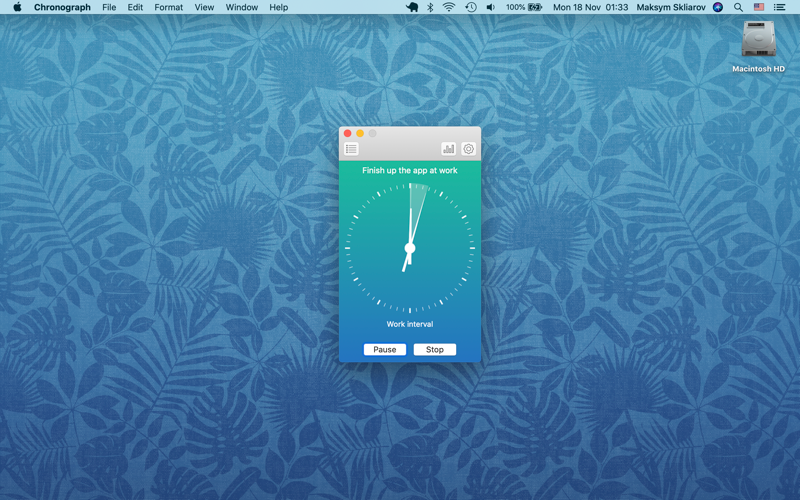This screenshot has height=500, width=800.
Task: Click the clock face center hub
Action: click(x=410, y=248)
